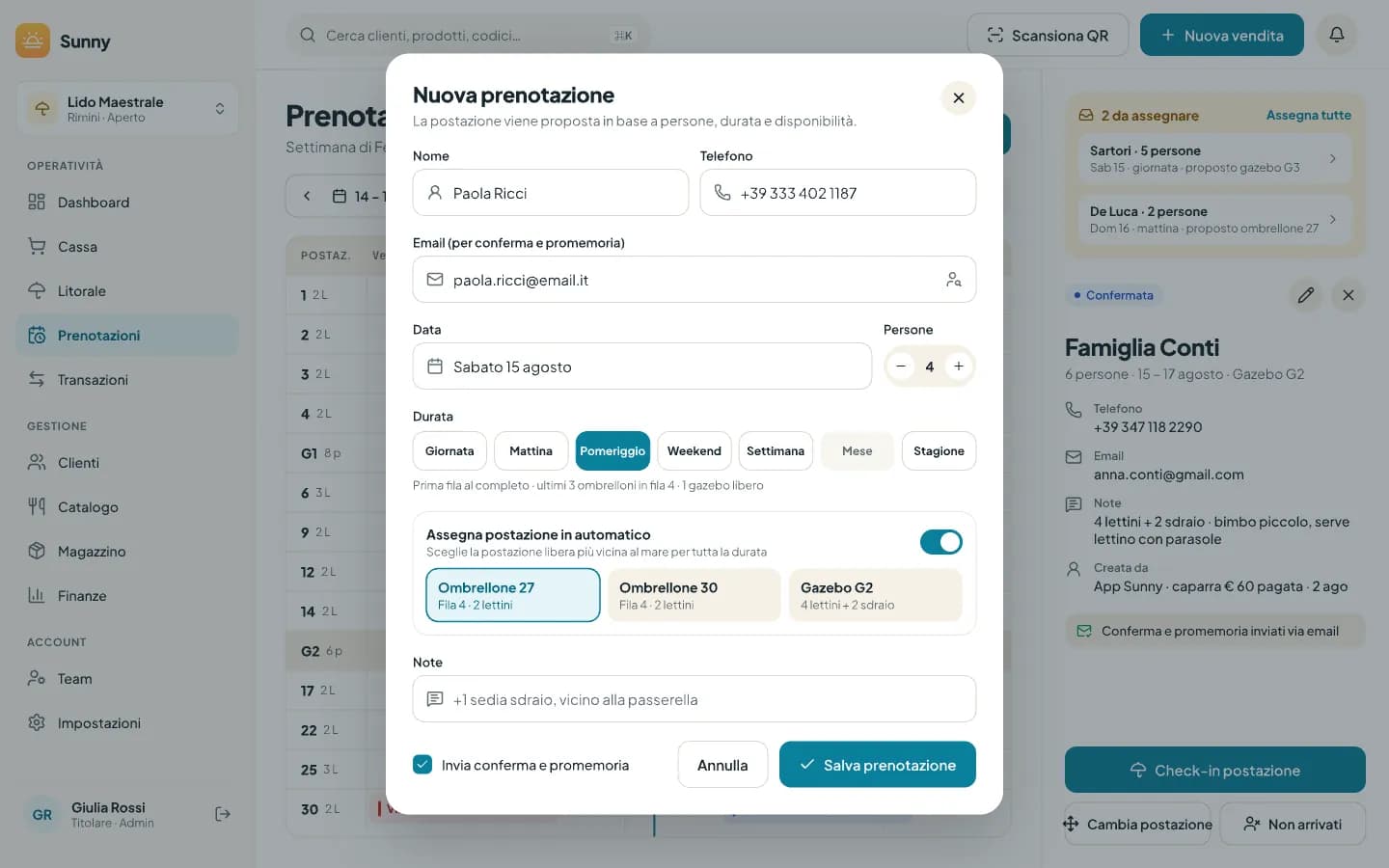1389x868 pixels.
Task: Open Catalogo in the sidebar
Action: 127,507
